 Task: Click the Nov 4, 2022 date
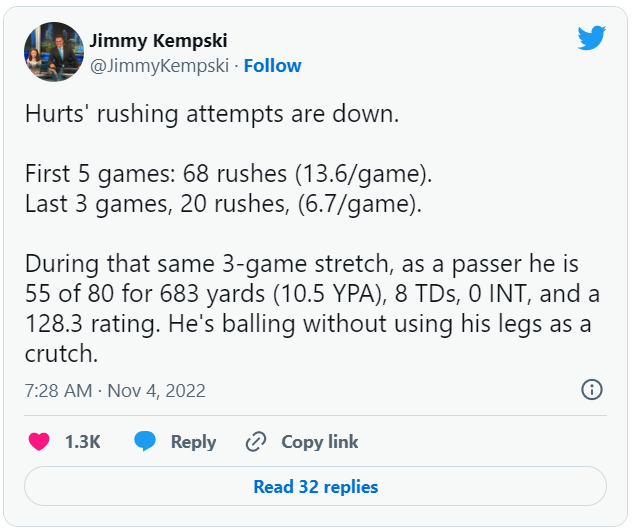coord(155,390)
